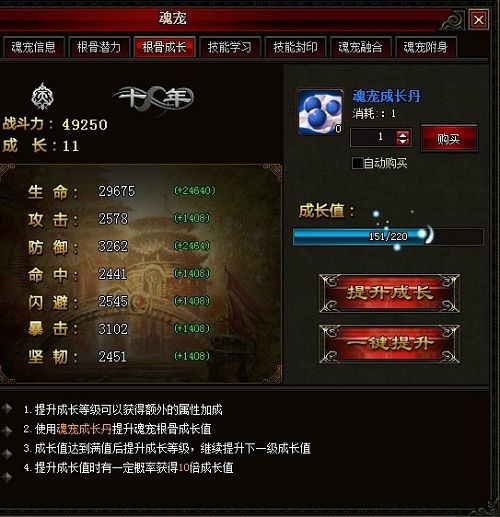Select the 技能学习 tab
The height and width of the screenshot is (517, 500).
point(229,47)
